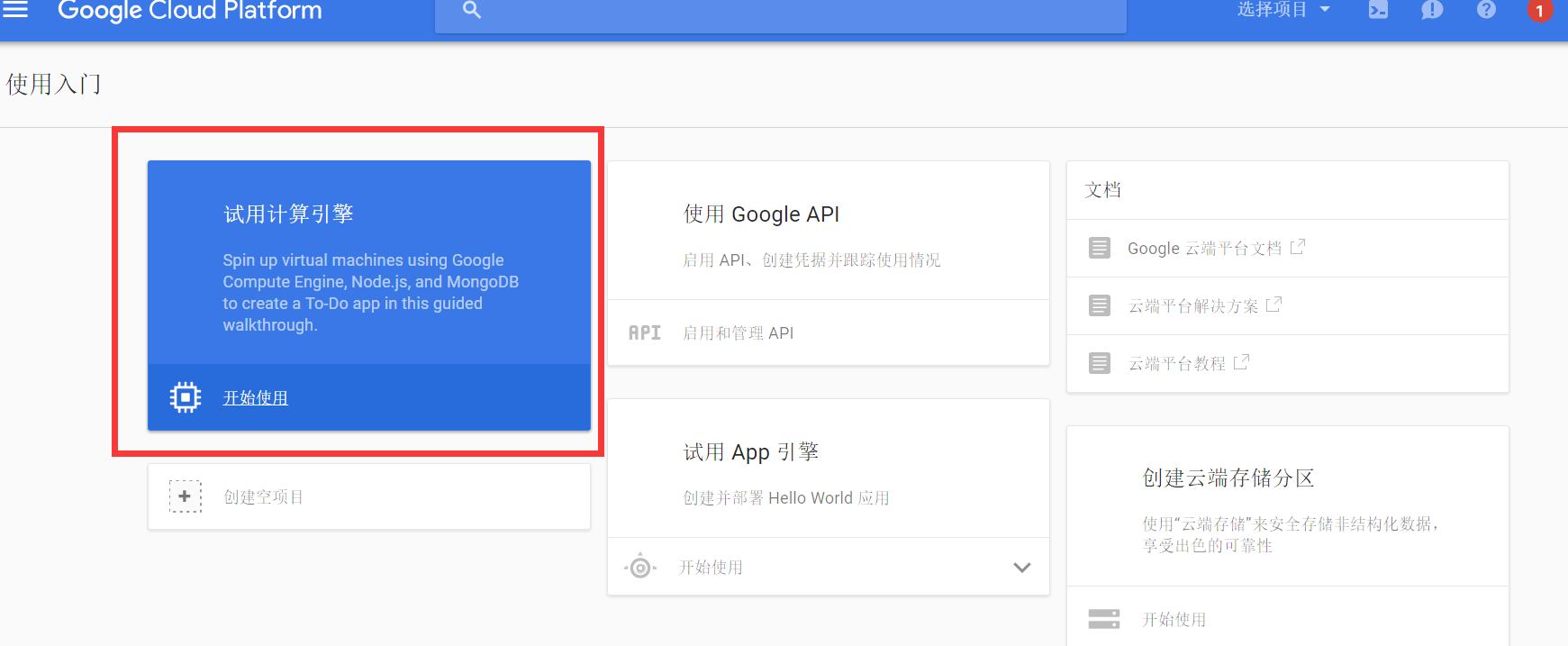The image size is (1568, 646).
Task: Launch Cloud Shell terminal icon
Action: (x=1378, y=9)
